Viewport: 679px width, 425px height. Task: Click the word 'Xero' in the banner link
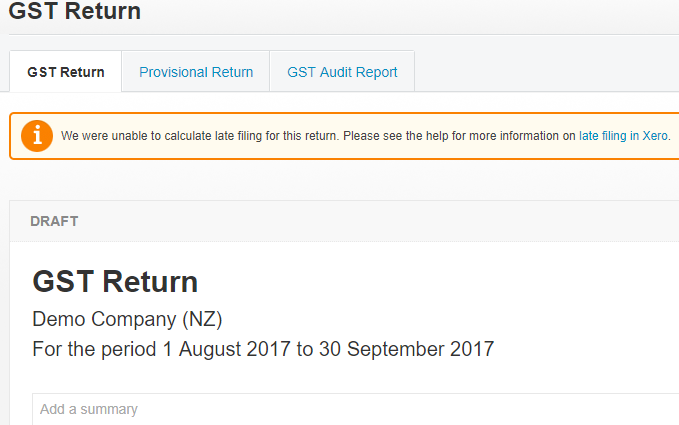655,136
